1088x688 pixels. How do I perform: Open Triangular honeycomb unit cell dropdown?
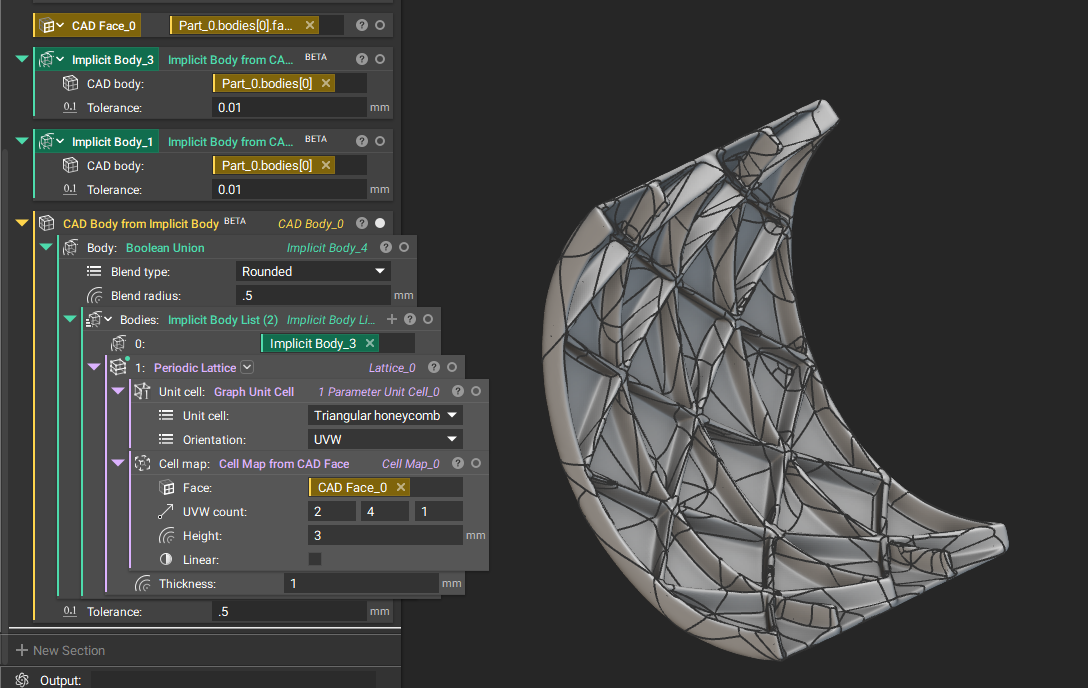[385, 415]
